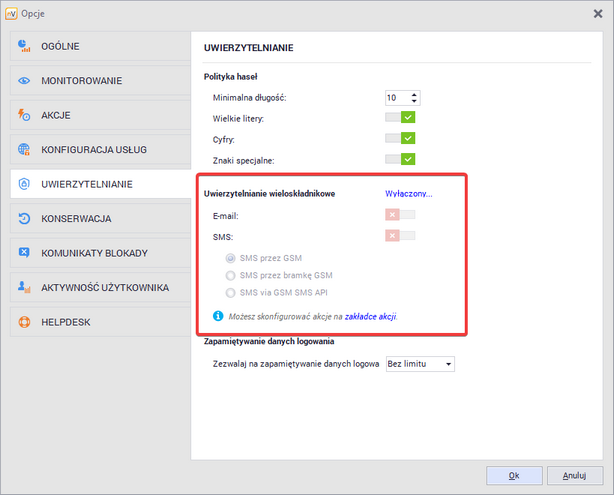The image size is (614, 495).
Task: Click the user chart icon beside Aktywność użytkownika
Action: (25, 288)
